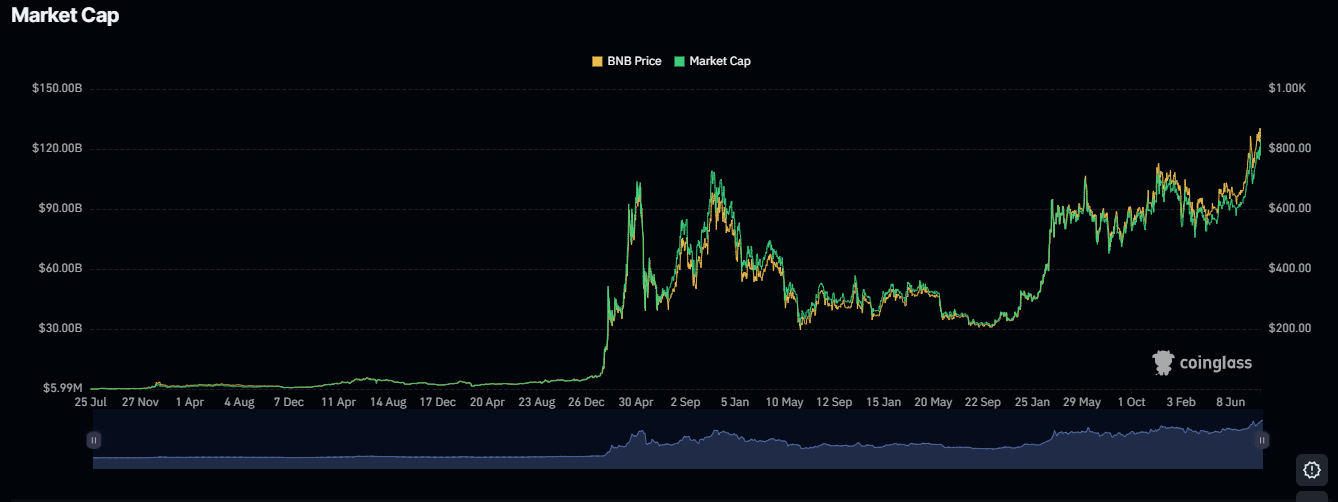Click the 25 Jul date axis label
This screenshot has width=1338, height=502.
pyautogui.click(x=91, y=402)
